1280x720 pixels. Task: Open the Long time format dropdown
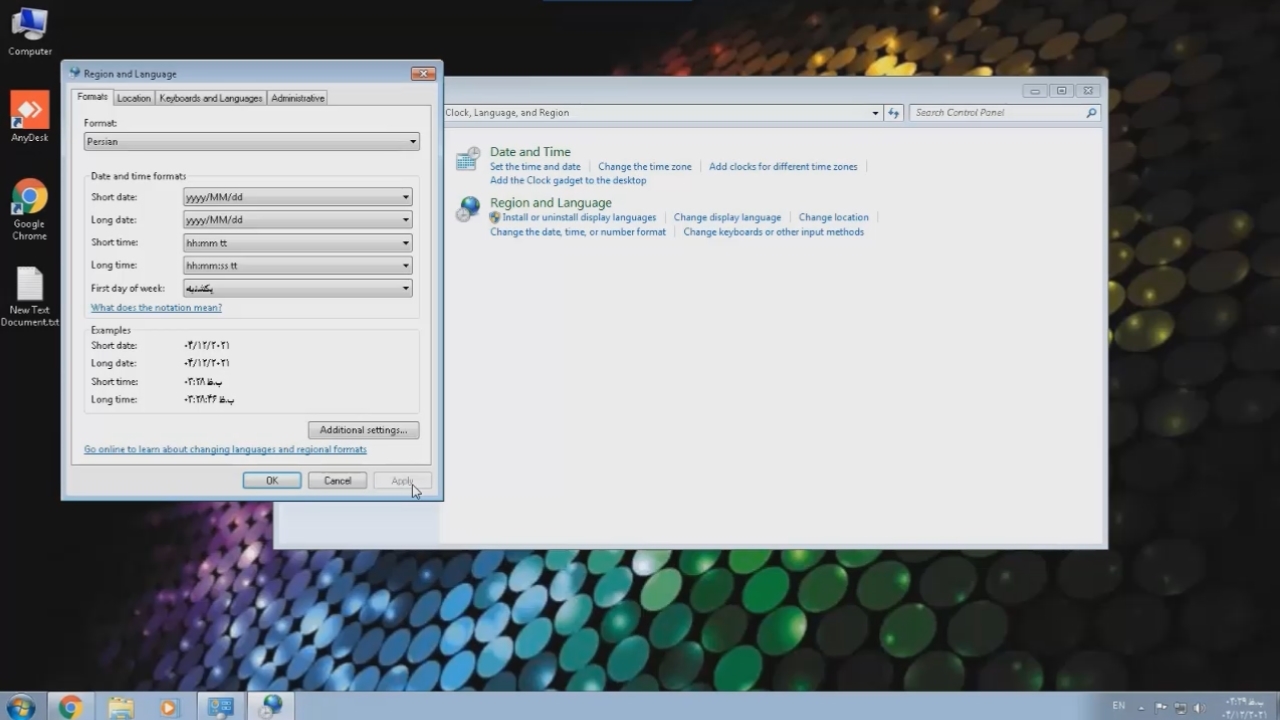pyautogui.click(x=297, y=265)
